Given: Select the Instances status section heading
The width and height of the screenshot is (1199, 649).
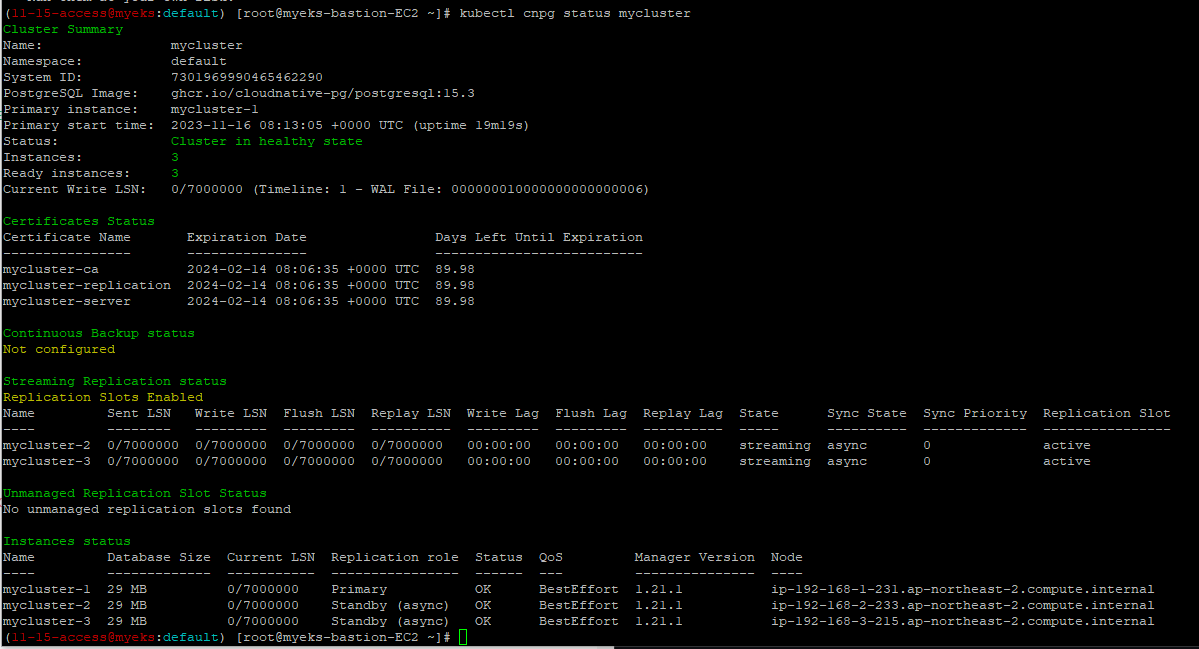Looking at the screenshot, I should coord(66,541).
